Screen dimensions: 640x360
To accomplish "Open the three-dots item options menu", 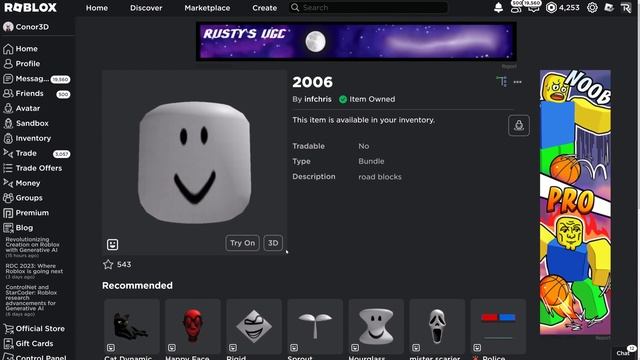I will point(518,82).
